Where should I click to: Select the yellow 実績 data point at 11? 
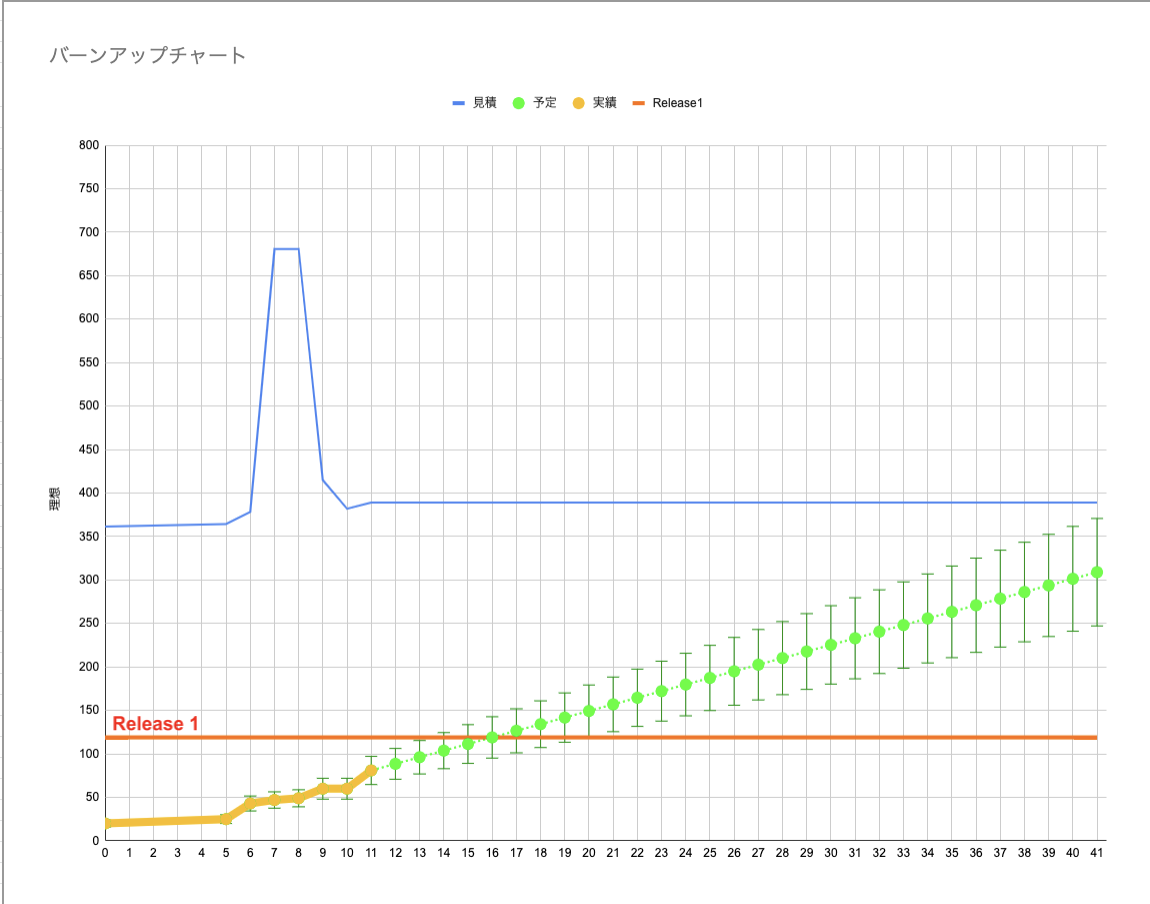click(x=371, y=771)
